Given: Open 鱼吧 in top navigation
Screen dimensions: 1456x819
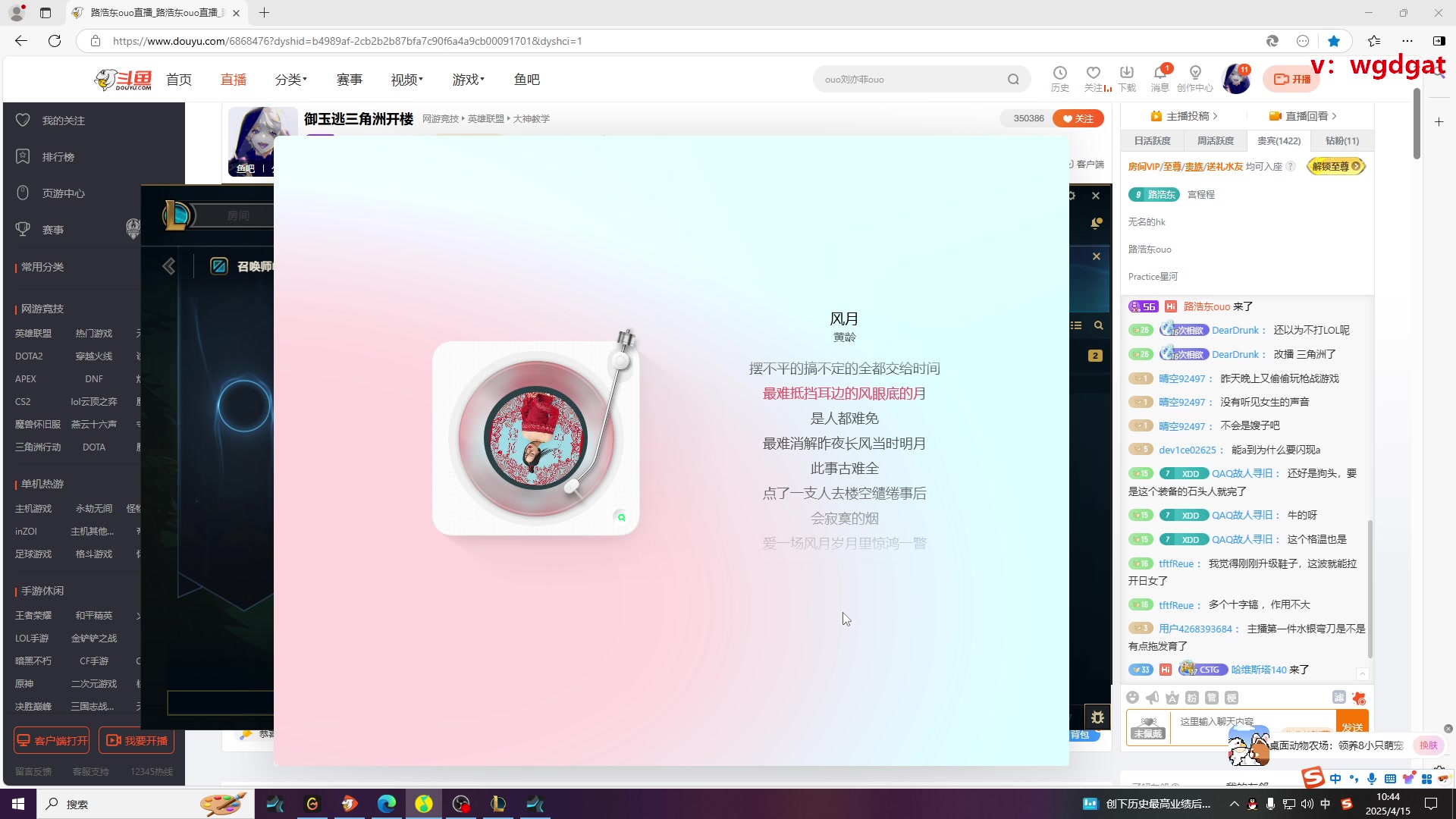Looking at the screenshot, I should pos(527,80).
